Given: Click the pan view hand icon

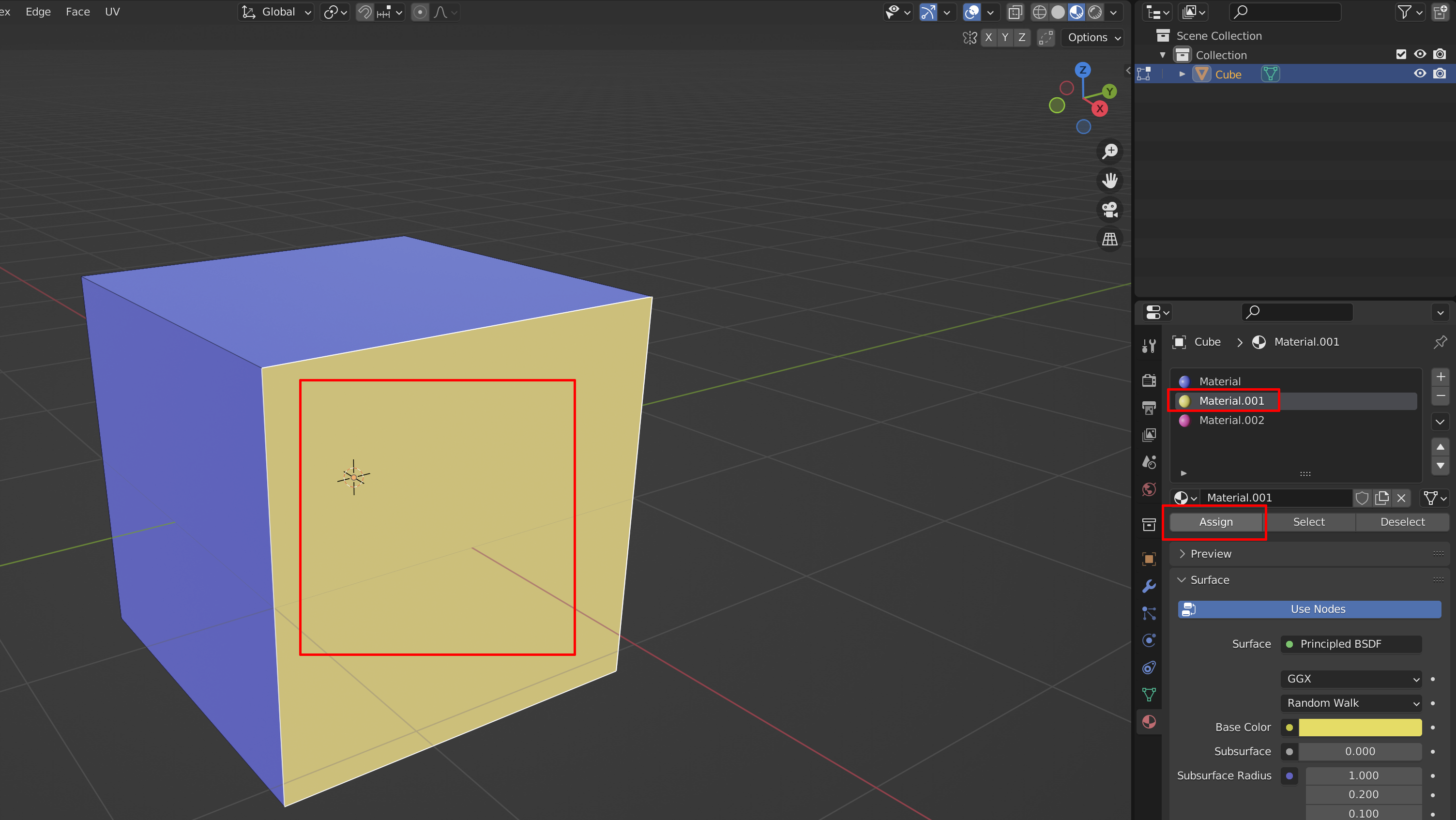Looking at the screenshot, I should pyautogui.click(x=1109, y=181).
